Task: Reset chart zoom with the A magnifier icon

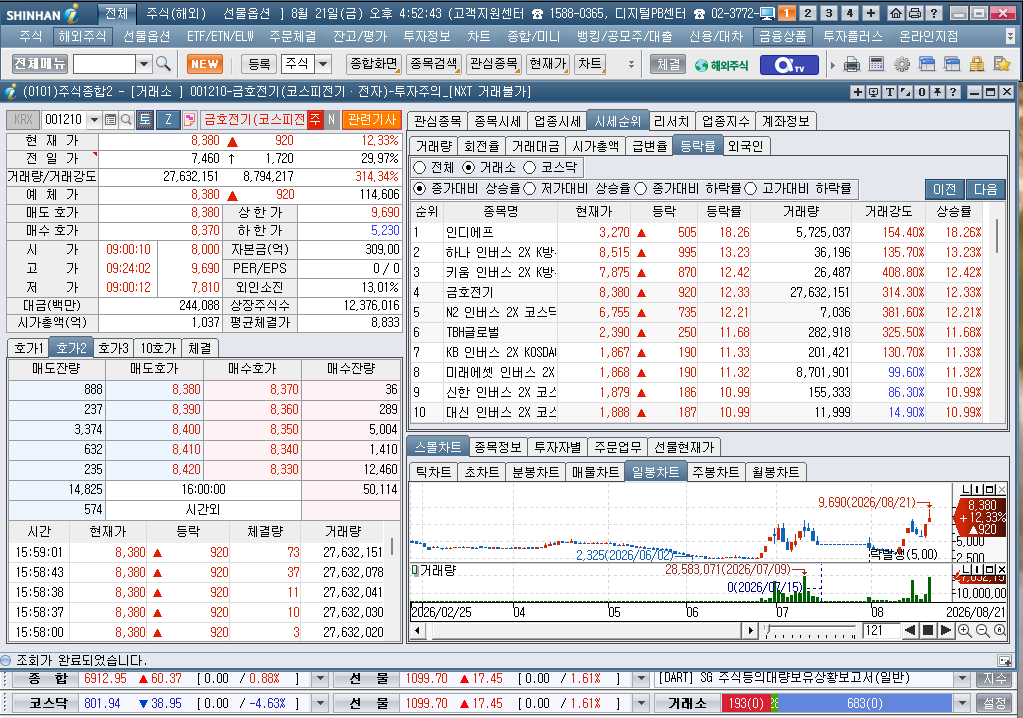Action: [1000, 631]
